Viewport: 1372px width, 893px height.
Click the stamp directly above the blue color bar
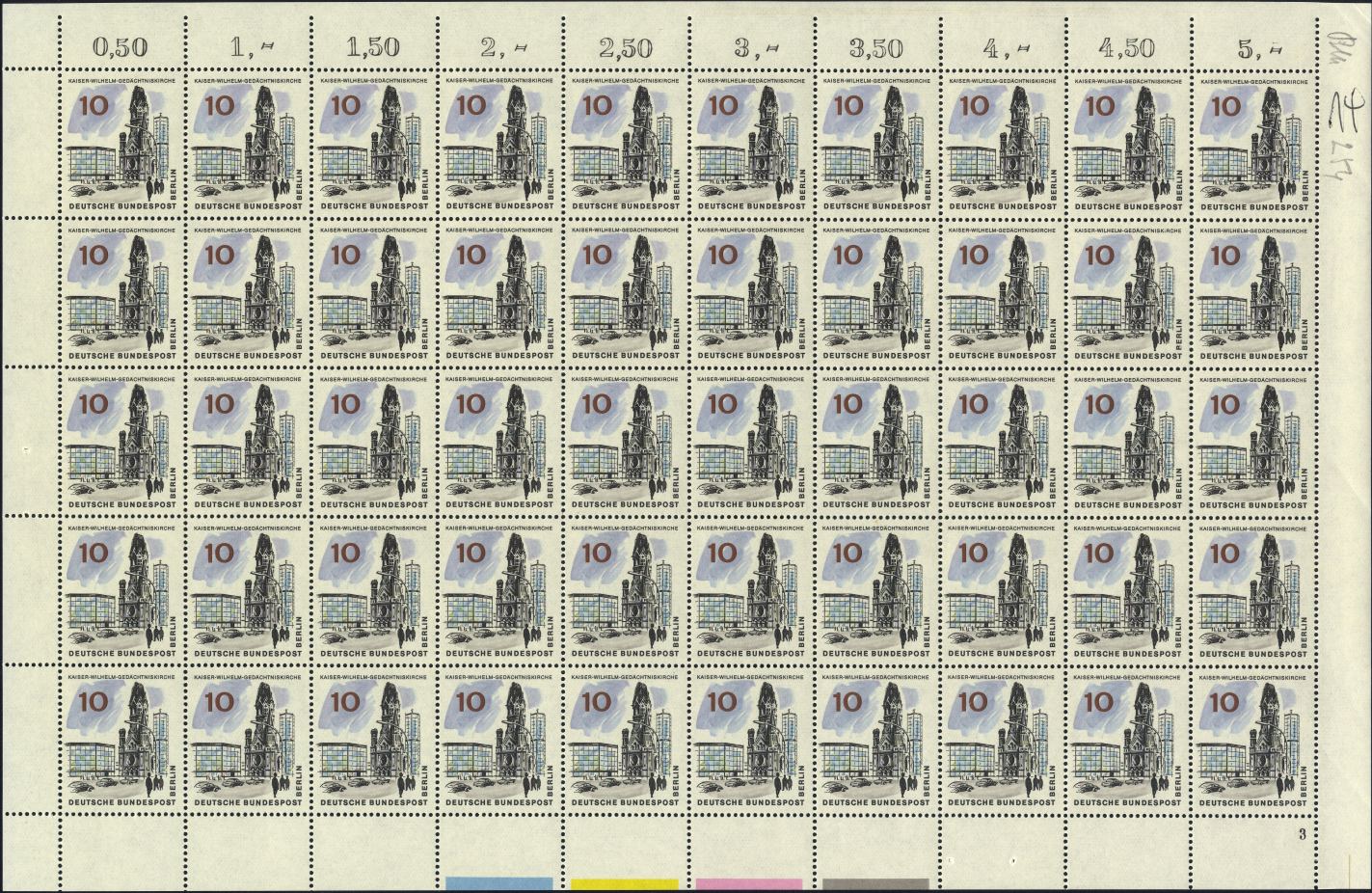coord(499,740)
